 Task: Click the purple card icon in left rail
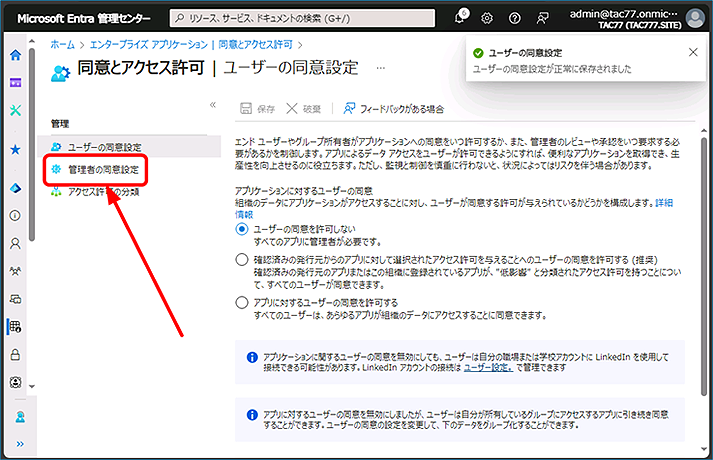(15, 83)
